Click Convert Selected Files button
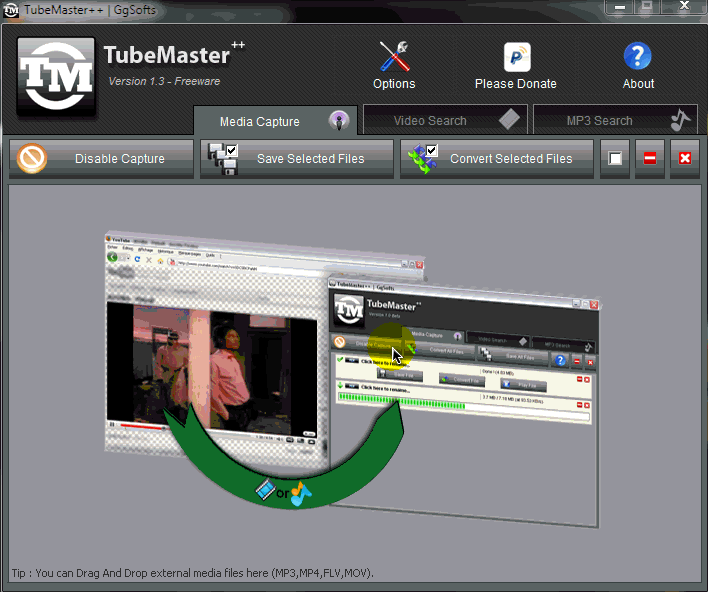This screenshot has width=708, height=592. (497, 158)
